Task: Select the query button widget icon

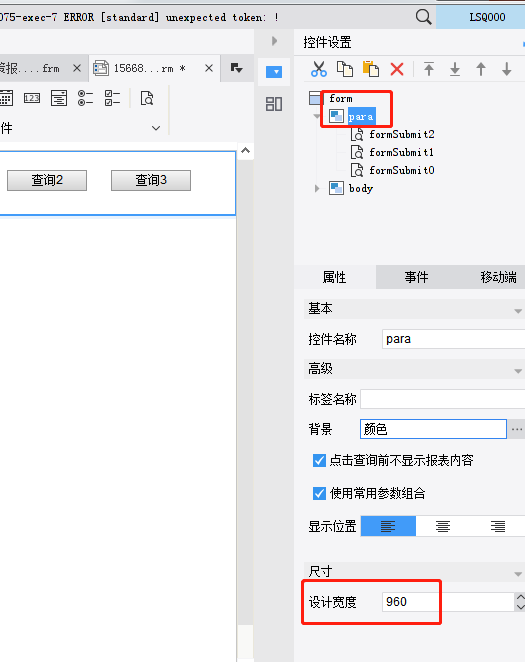Action: [147, 98]
